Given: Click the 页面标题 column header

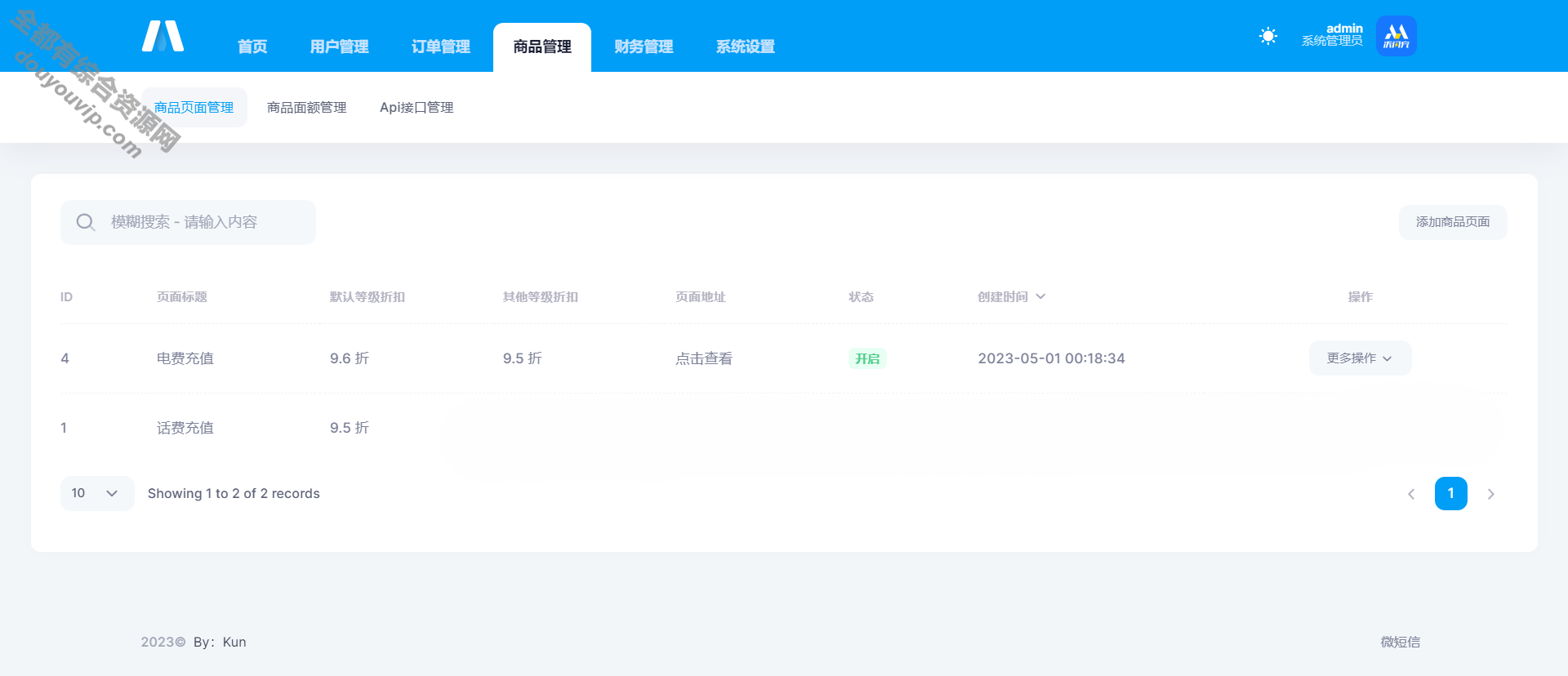Looking at the screenshot, I should (x=182, y=296).
